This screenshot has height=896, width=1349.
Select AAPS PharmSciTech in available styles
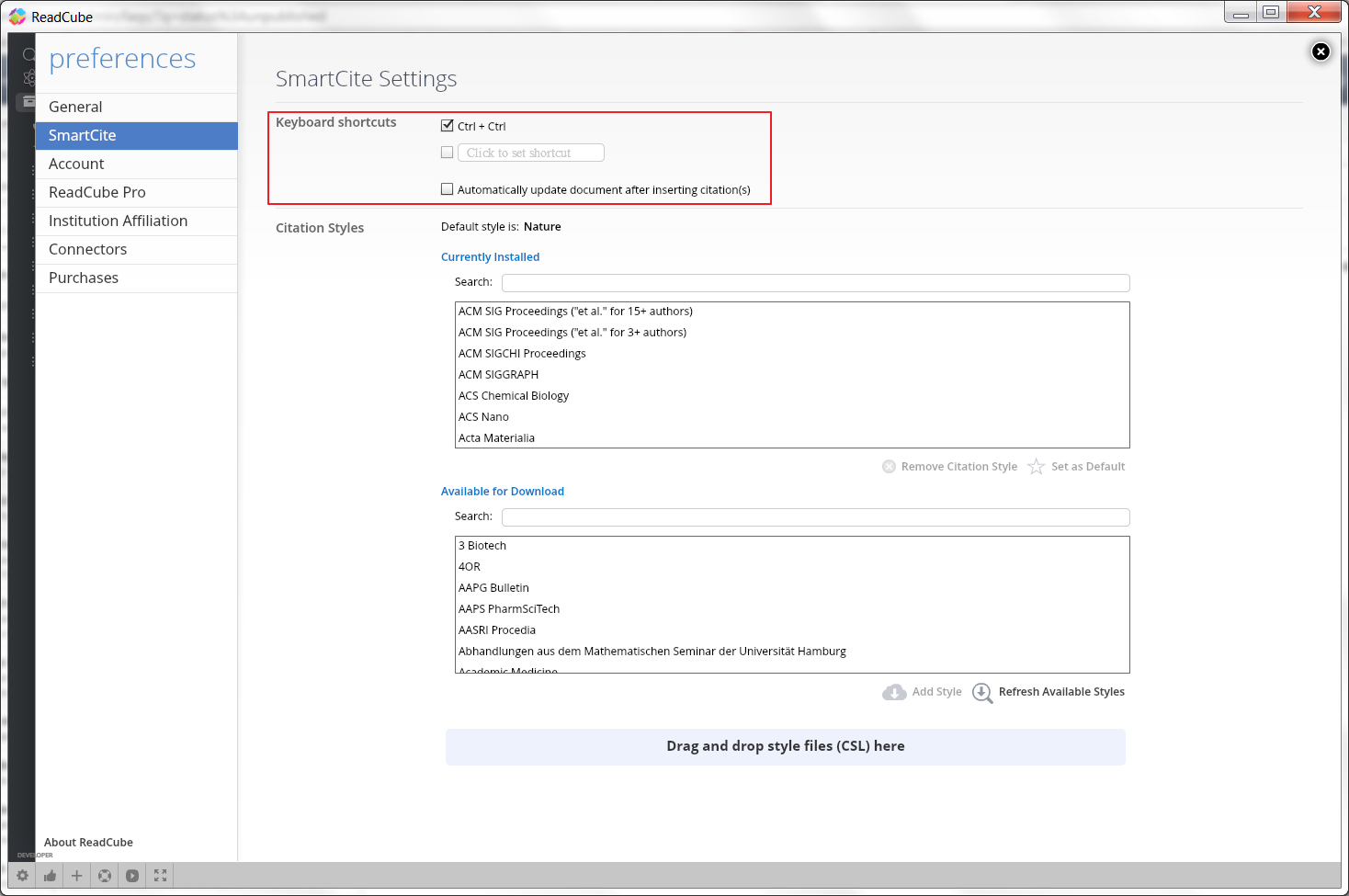click(x=792, y=609)
